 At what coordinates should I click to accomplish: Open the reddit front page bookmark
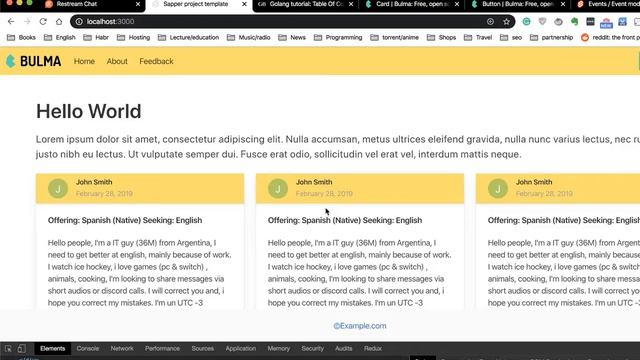point(610,38)
